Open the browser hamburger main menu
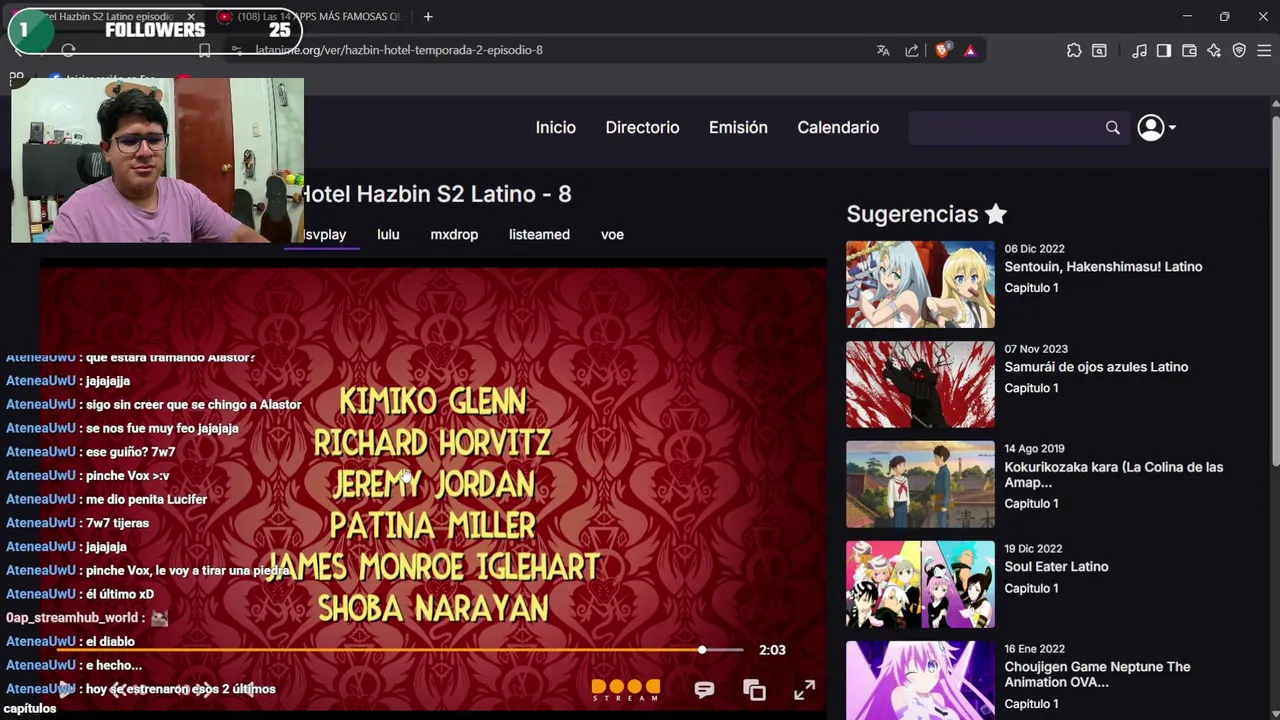Image resolution: width=1280 pixels, height=720 pixels. tap(1264, 50)
